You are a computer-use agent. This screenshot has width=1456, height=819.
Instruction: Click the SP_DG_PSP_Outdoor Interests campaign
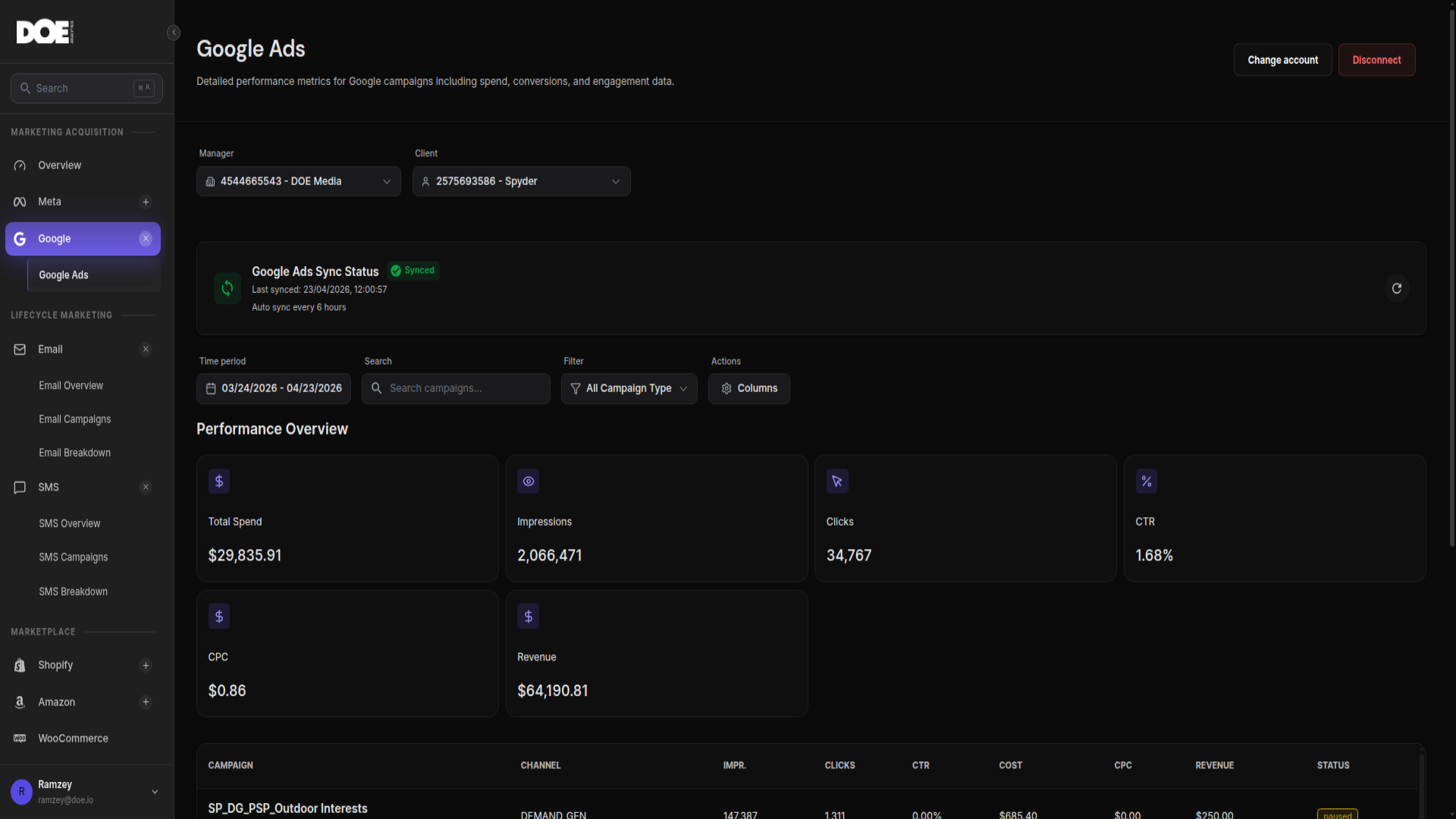288,808
